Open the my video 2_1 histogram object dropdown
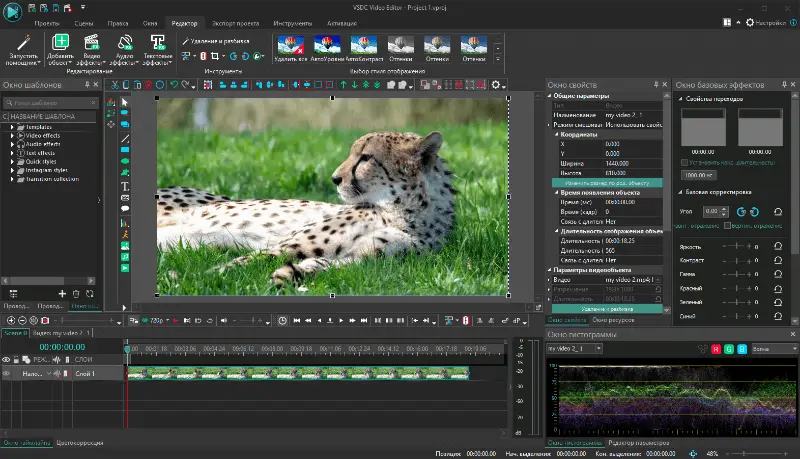 click(x=574, y=349)
